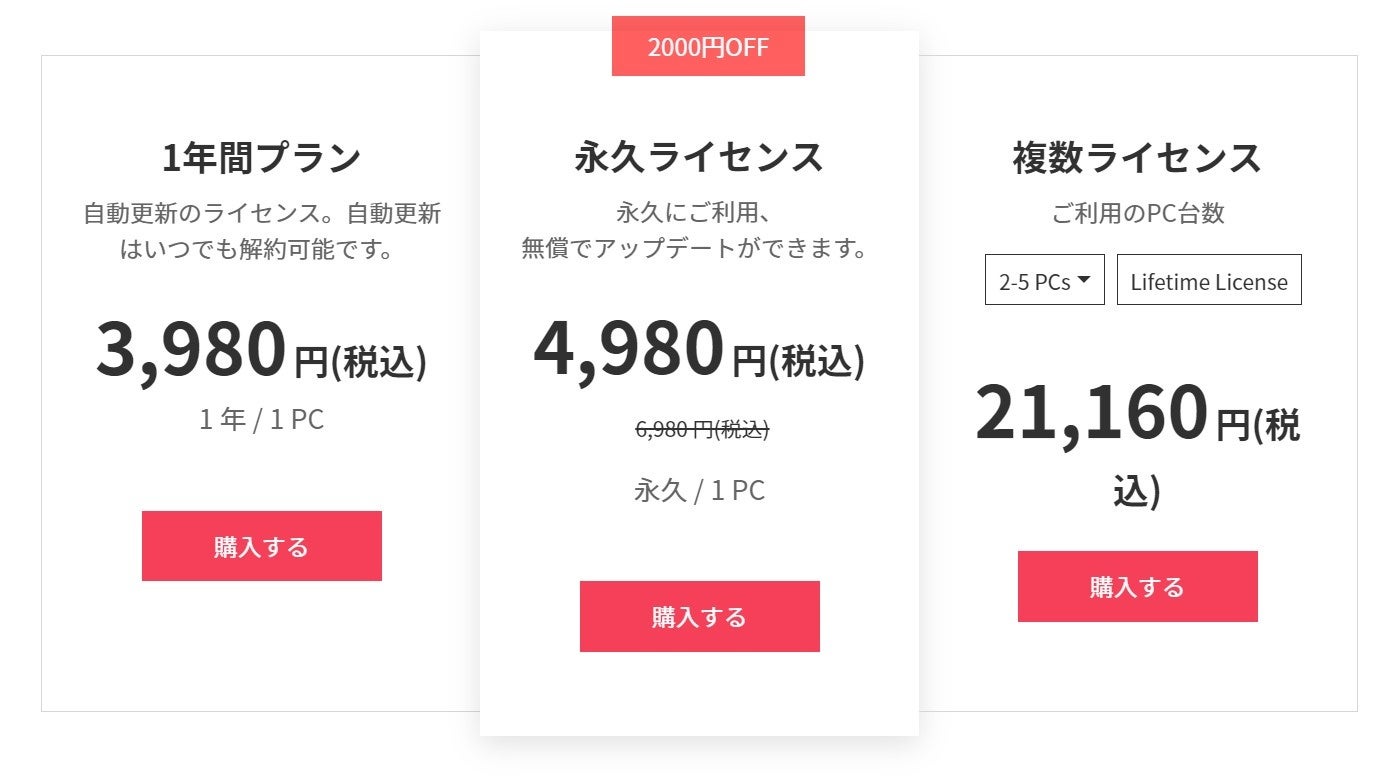Click the struck-through 6,980 円 original price

coord(702,429)
